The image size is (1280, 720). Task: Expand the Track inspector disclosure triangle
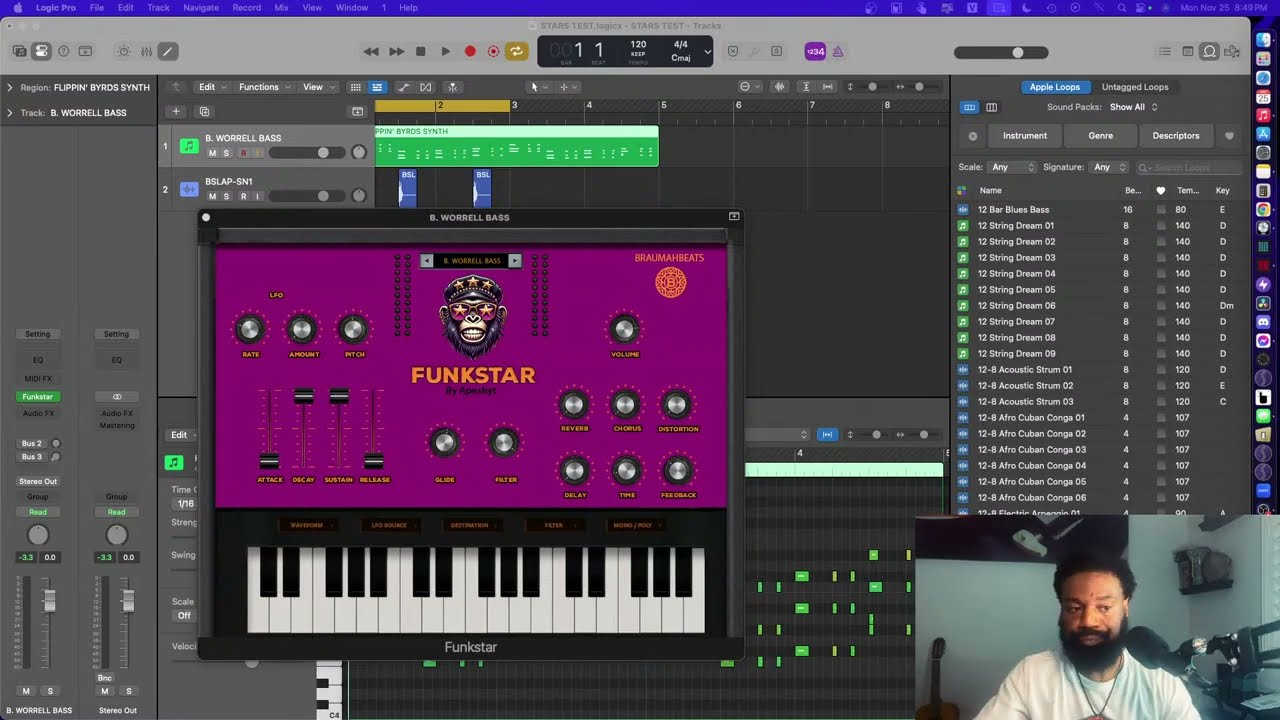click(10, 112)
